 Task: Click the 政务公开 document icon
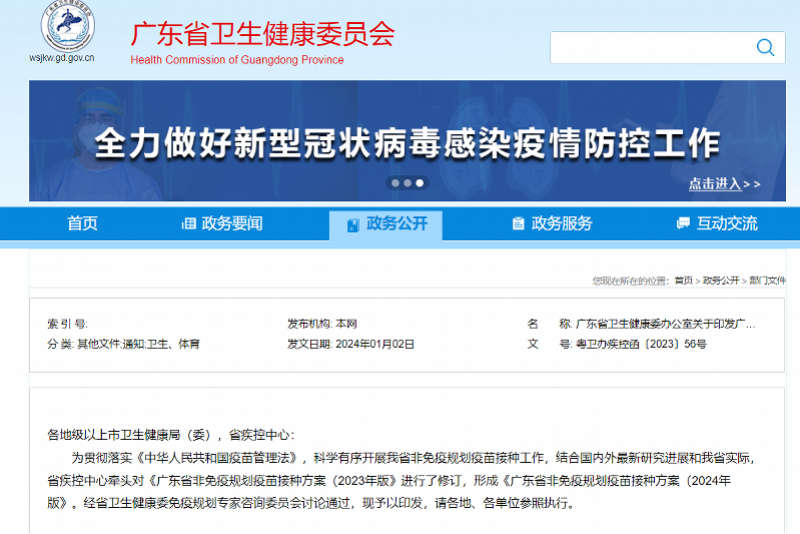point(353,225)
